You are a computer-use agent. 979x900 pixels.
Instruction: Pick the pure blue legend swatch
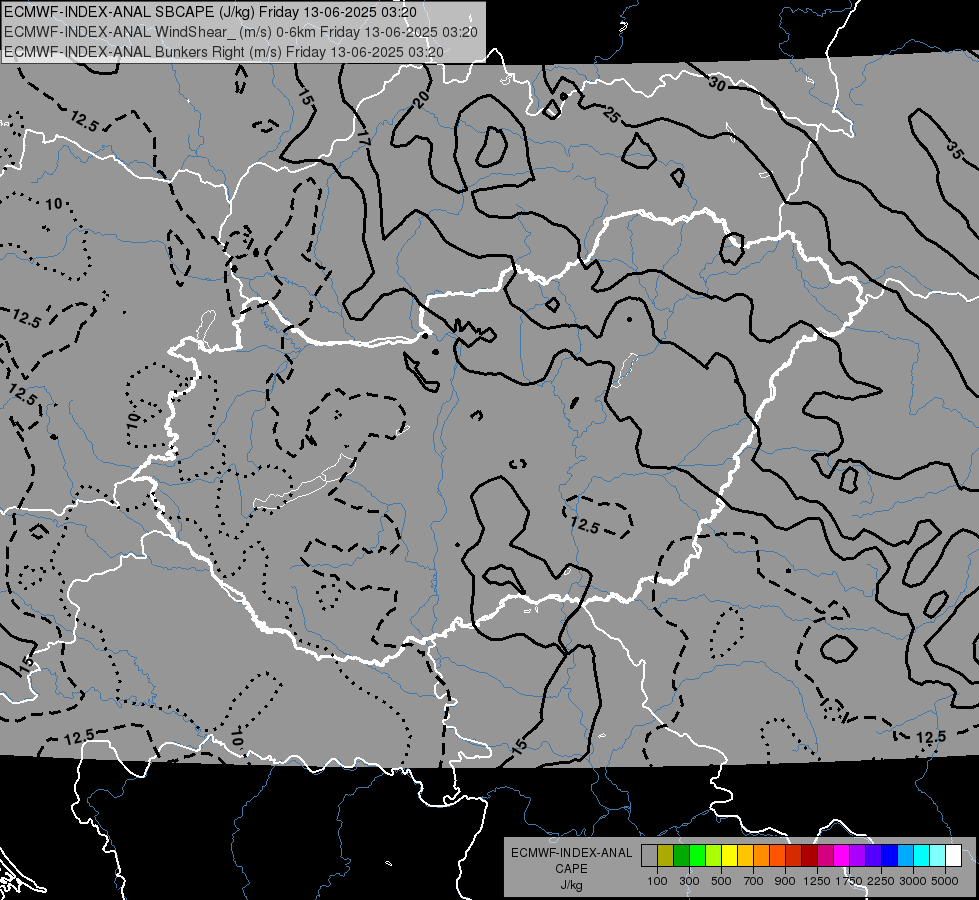click(889, 855)
